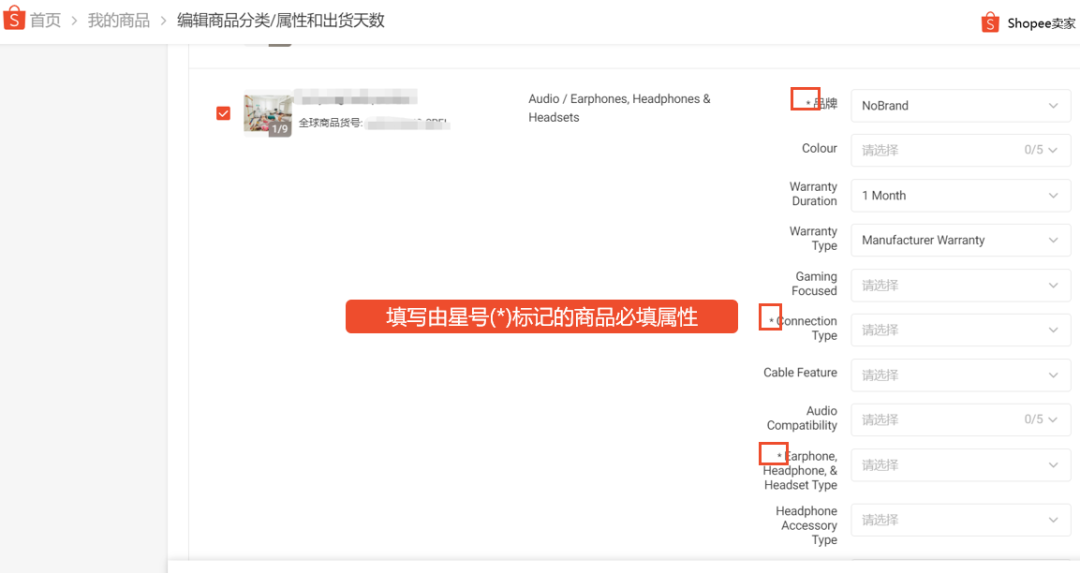The image size is (1080, 573).
Task: Uncheck the product selection checkbox
Action: click(223, 113)
